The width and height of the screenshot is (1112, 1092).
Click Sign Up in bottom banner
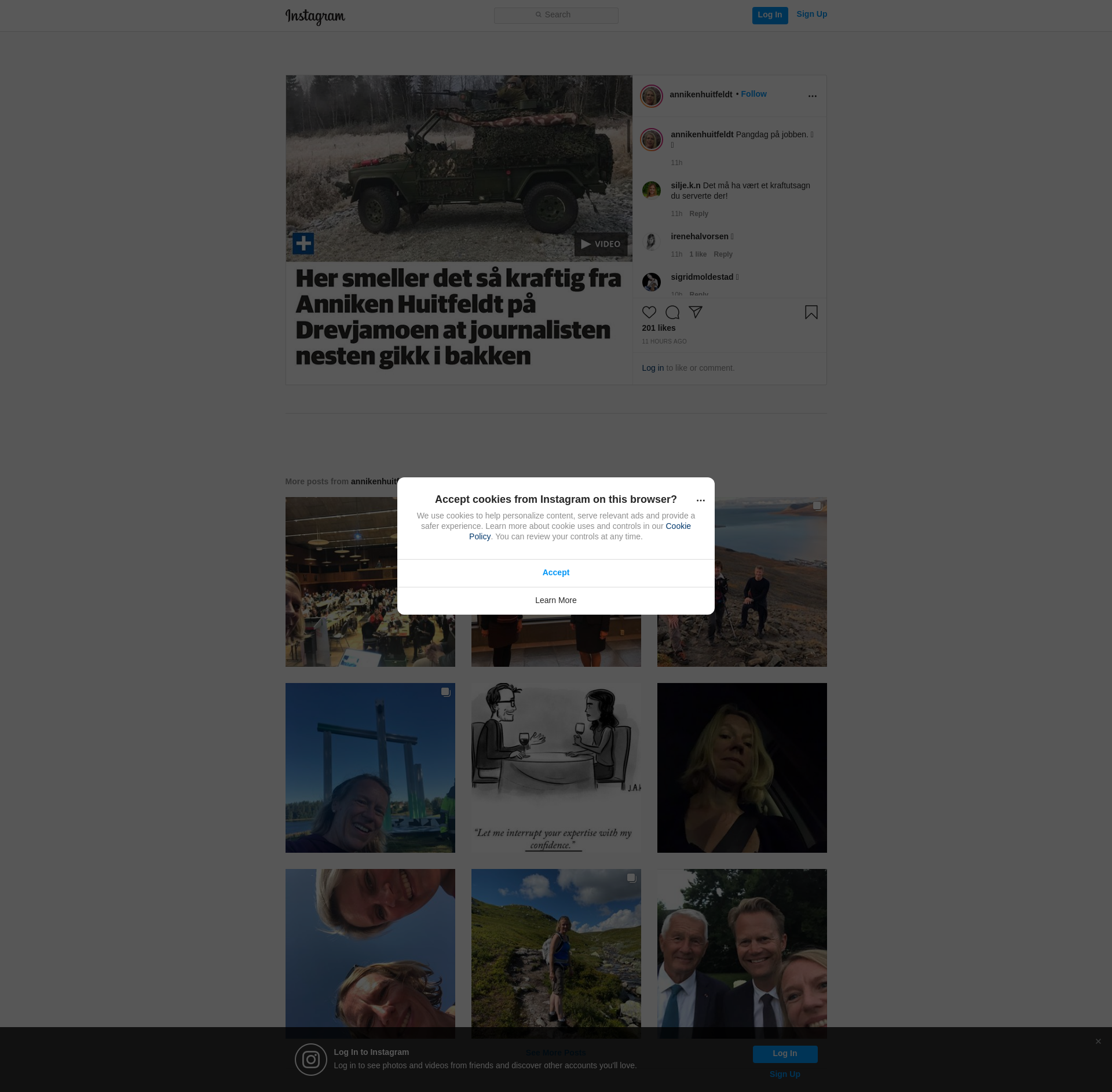click(x=785, y=1074)
